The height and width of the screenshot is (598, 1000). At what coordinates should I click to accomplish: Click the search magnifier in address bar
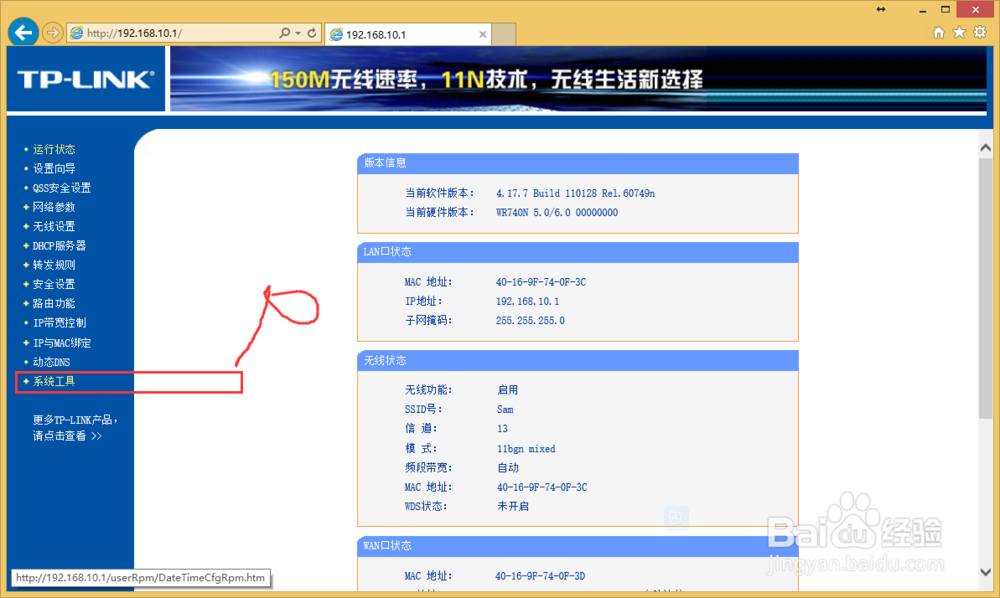click(x=284, y=33)
